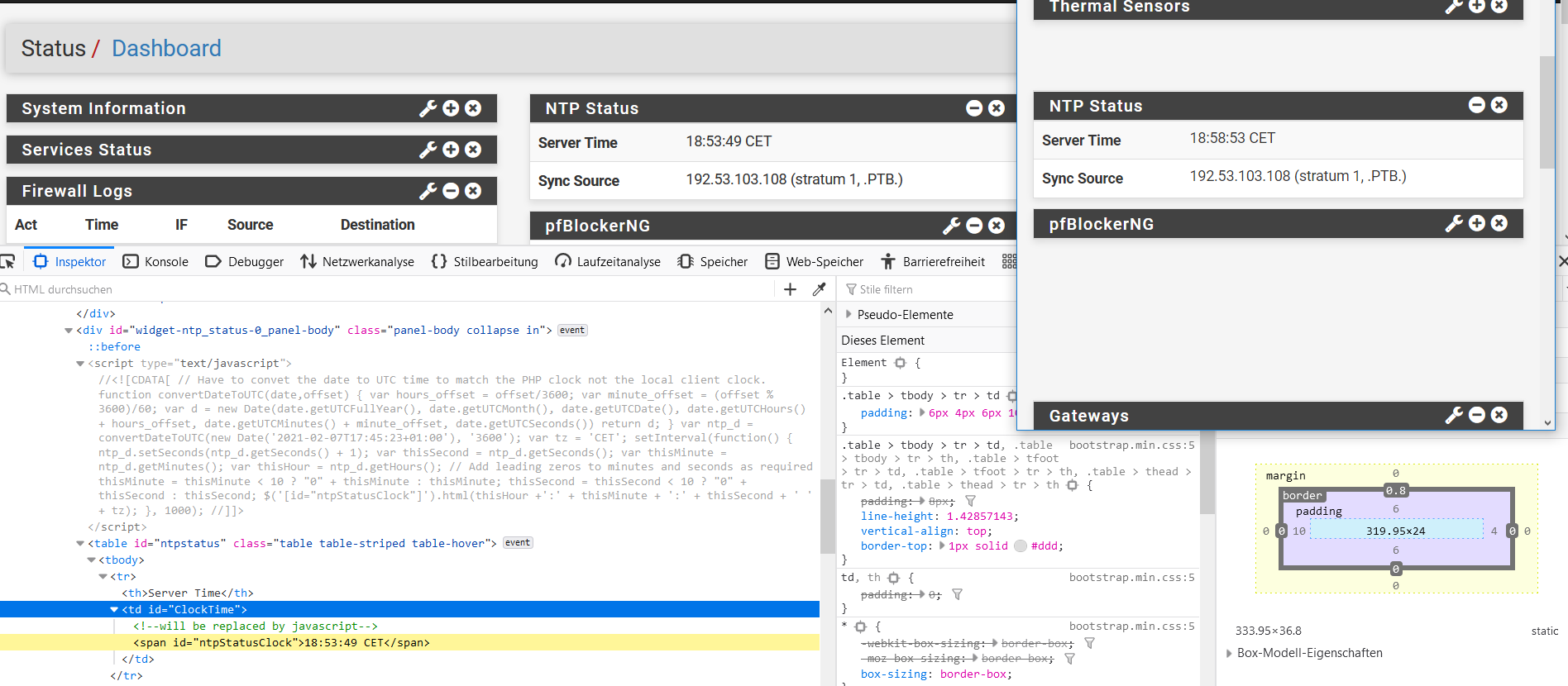
Task: Close NTP Status widget in left dashboard
Action: pos(997,108)
